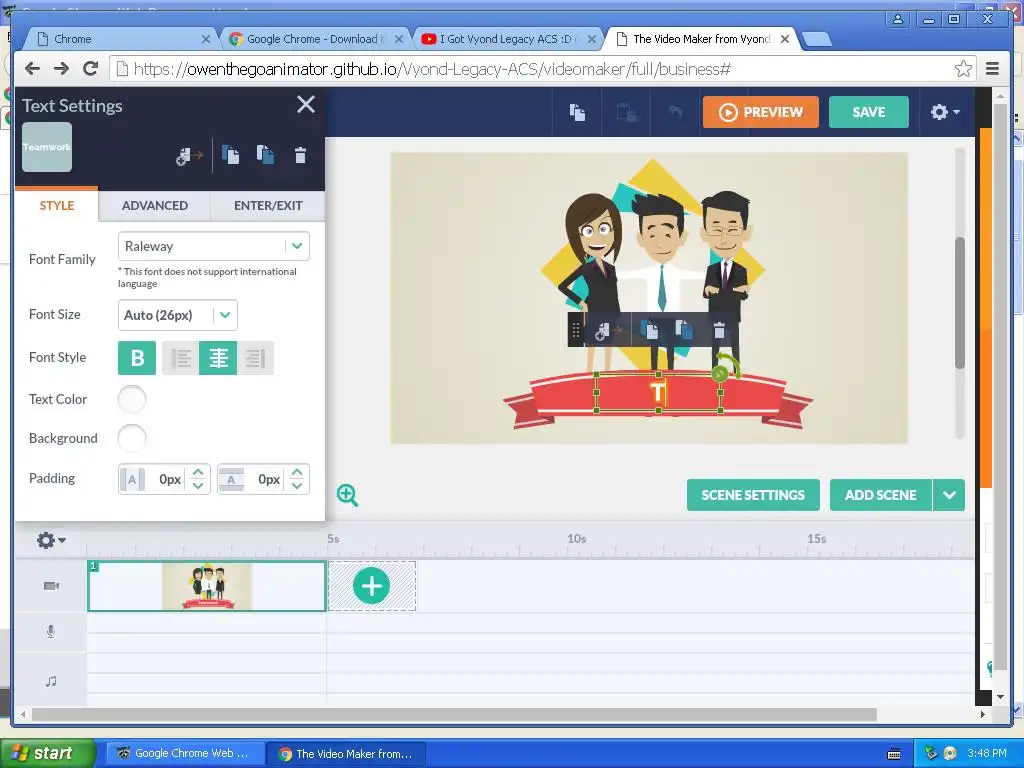Click paste icon on canvas floating toolbar
The width and height of the screenshot is (1024, 768).
[x=684, y=329]
